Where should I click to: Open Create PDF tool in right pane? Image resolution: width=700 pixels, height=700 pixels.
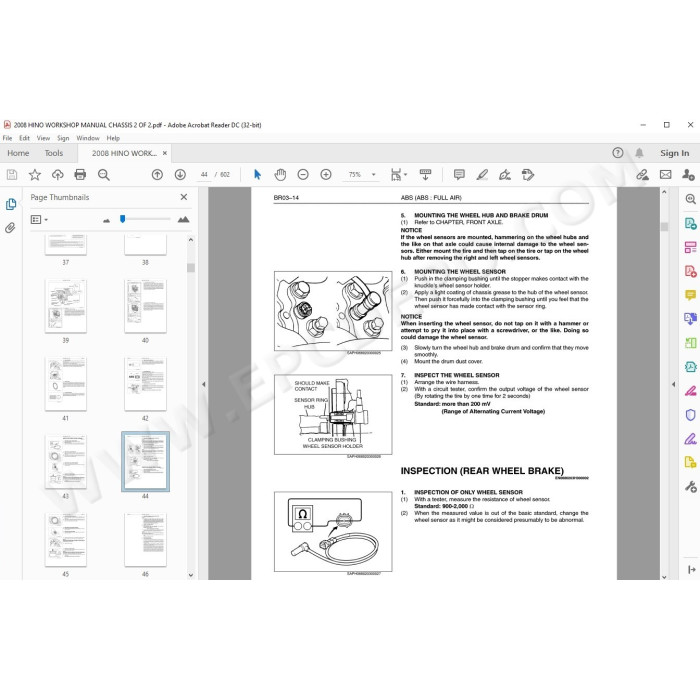click(x=690, y=271)
